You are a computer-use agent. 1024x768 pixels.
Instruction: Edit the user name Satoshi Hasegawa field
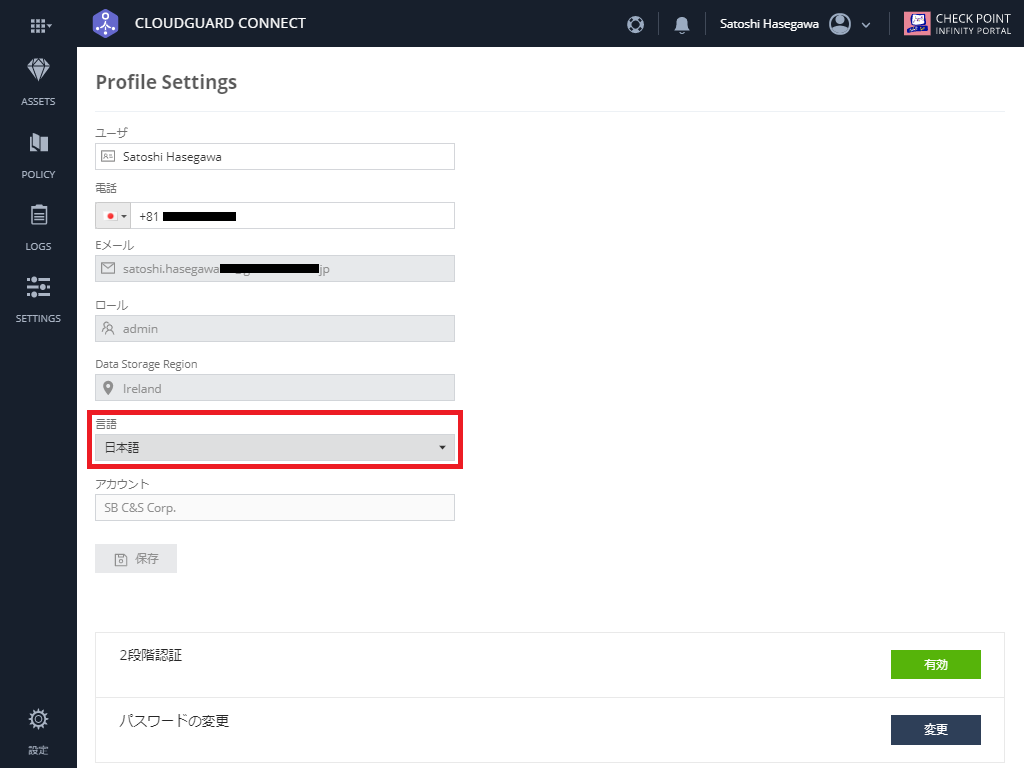pos(275,157)
